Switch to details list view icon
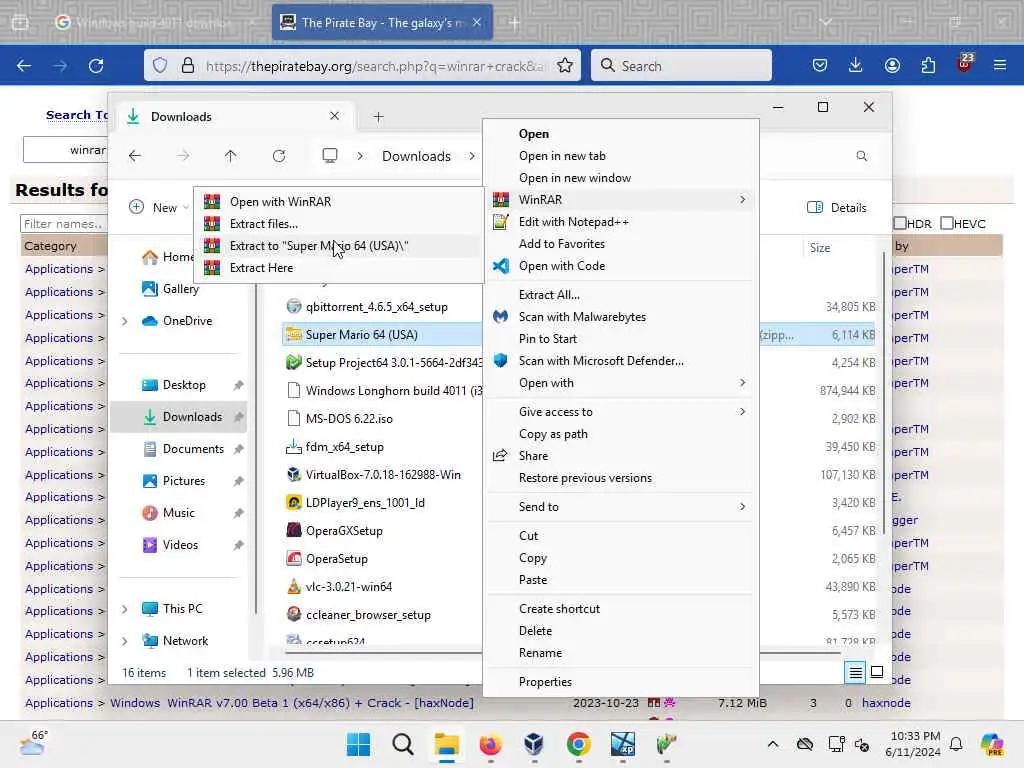Viewport: 1024px width, 768px height. 856,672
